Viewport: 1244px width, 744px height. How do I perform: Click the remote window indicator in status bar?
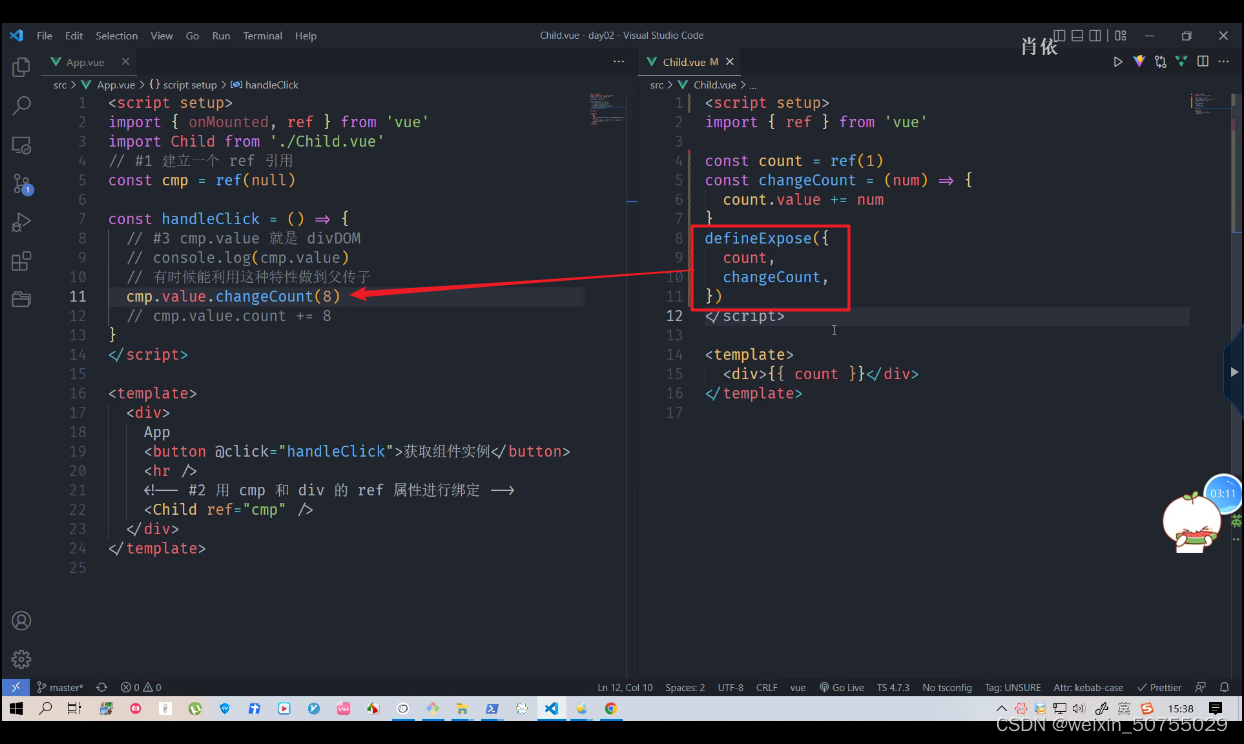pos(15,687)
